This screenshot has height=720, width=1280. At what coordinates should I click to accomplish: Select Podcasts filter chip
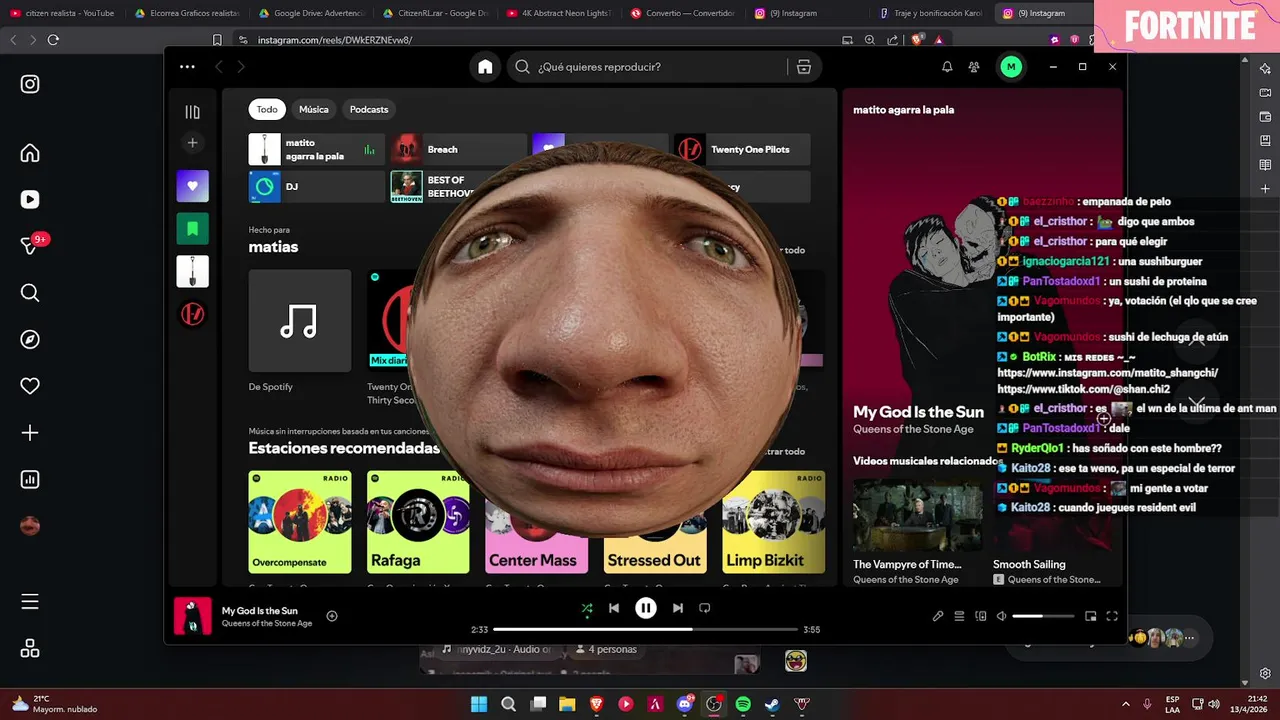tap(369, 109)
